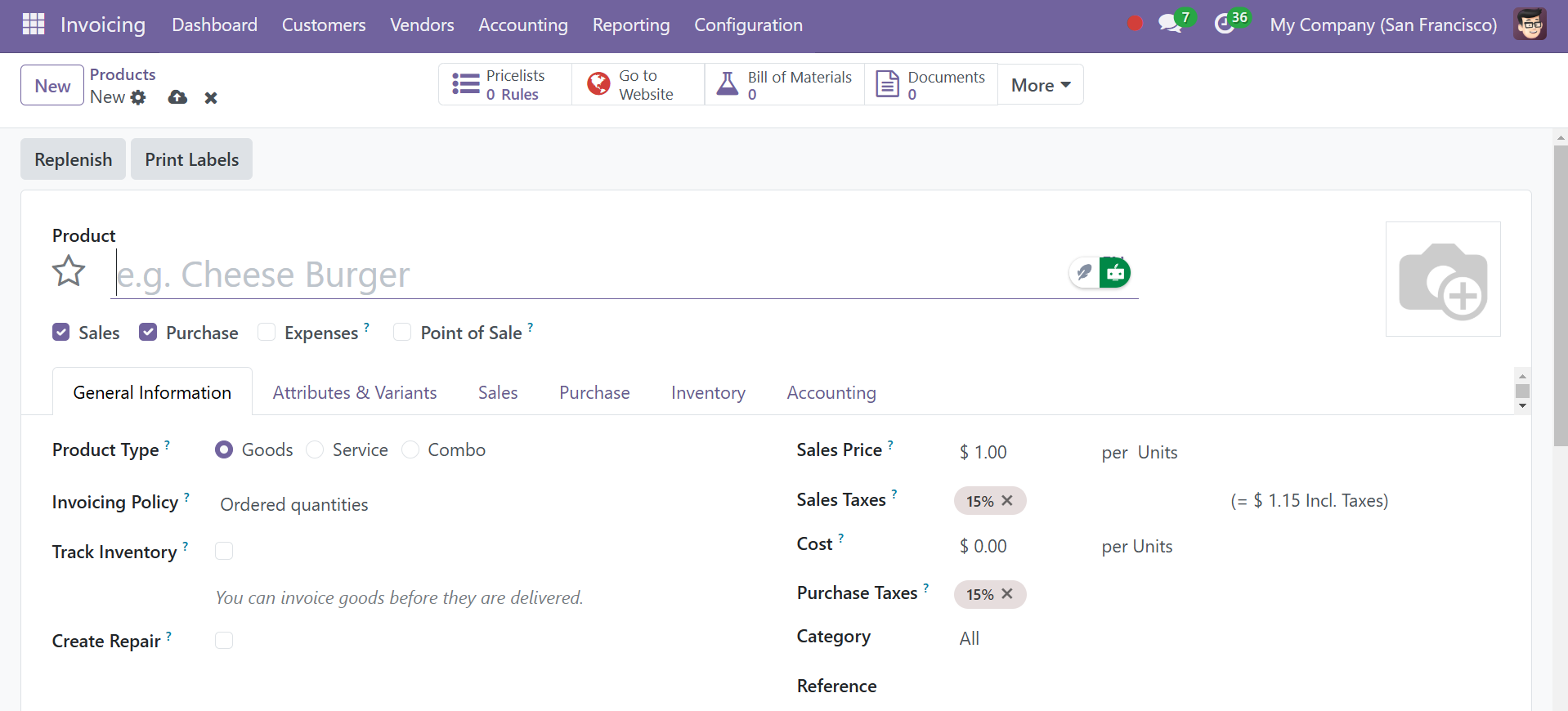Uncheck the Sales checkbox
The image size is (1568, 711).
pyautogui.click(x=61, y=332)
